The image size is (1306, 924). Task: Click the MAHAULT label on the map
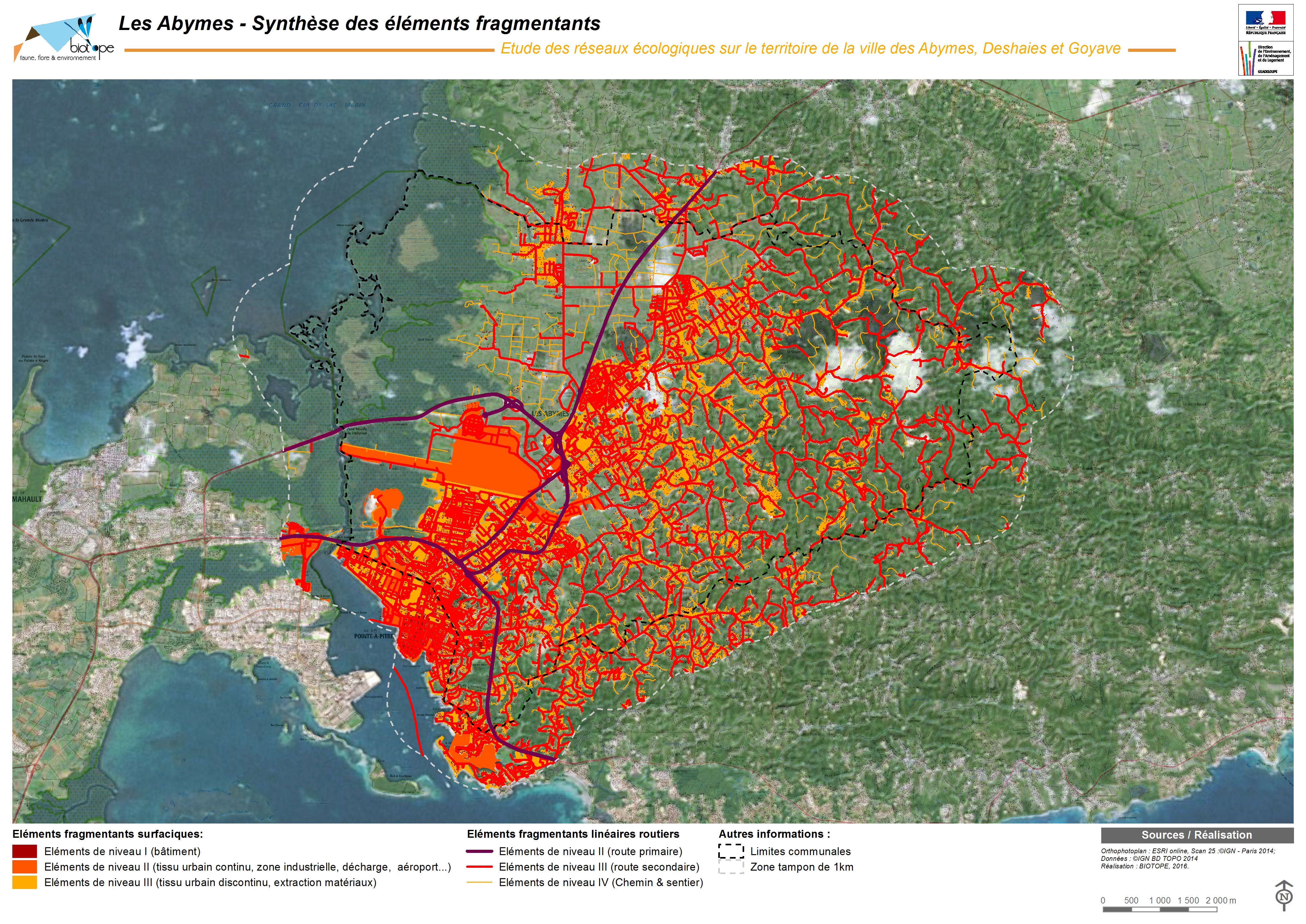[x=27, y=500]
